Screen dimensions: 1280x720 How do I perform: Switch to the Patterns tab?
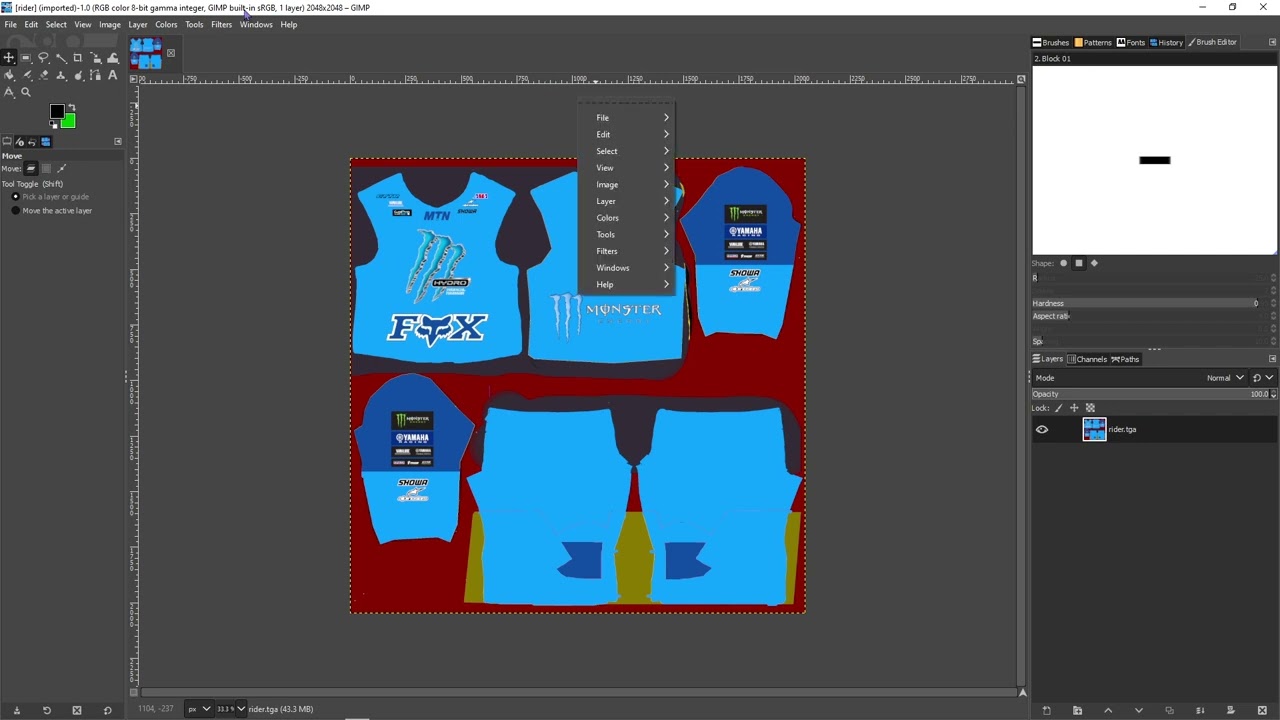tap(1092, 43)
